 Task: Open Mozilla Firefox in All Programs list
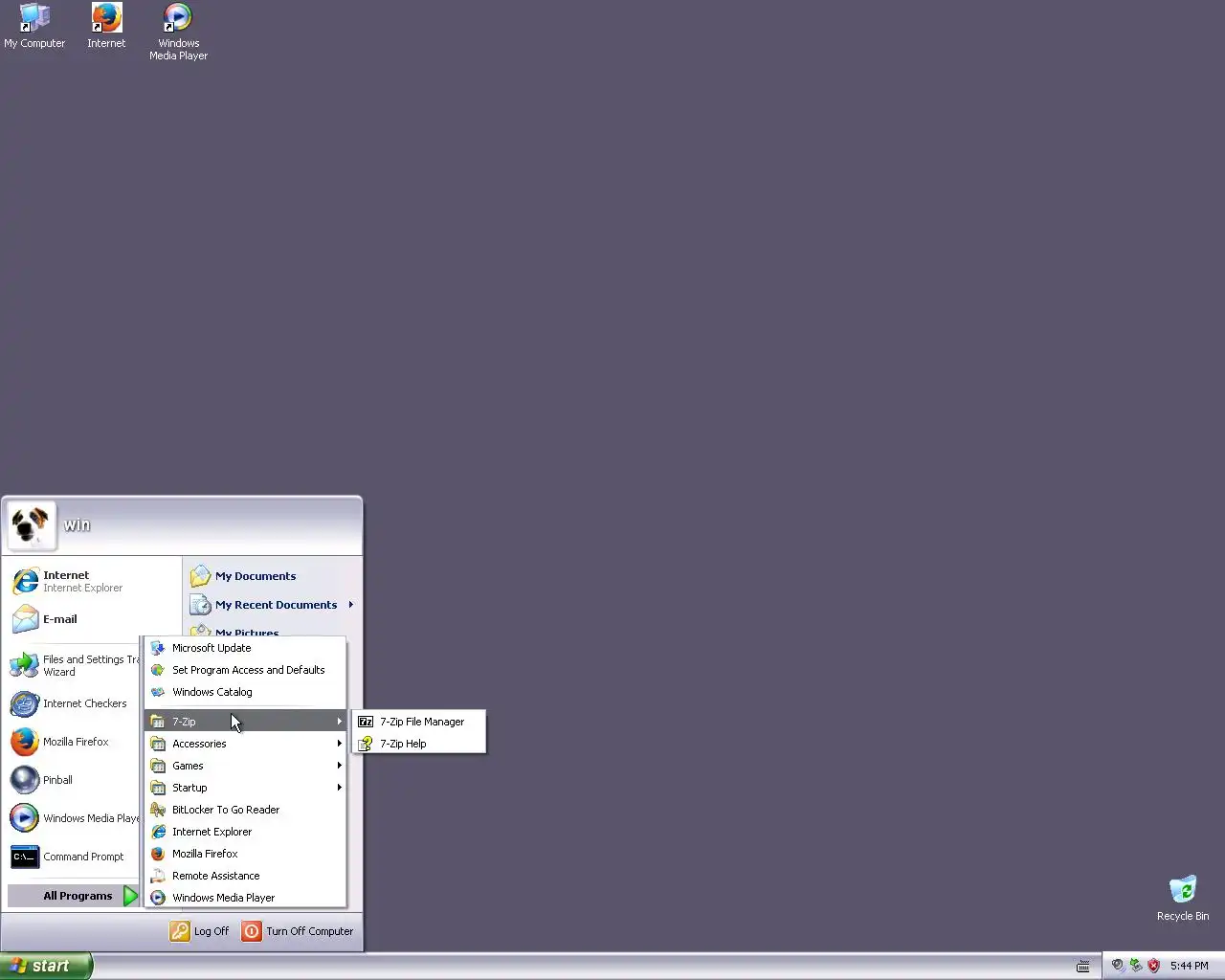click(246, 854)
